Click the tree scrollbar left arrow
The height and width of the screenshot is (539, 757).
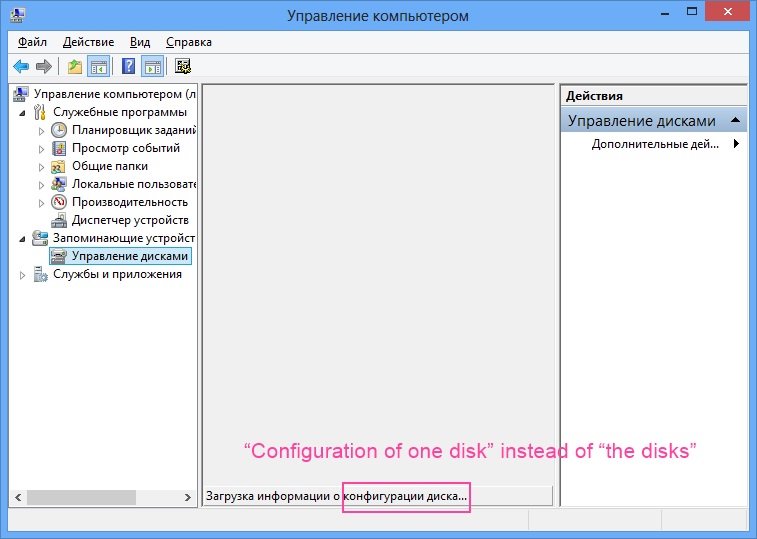pyautogui.click(x=18, y=497)
